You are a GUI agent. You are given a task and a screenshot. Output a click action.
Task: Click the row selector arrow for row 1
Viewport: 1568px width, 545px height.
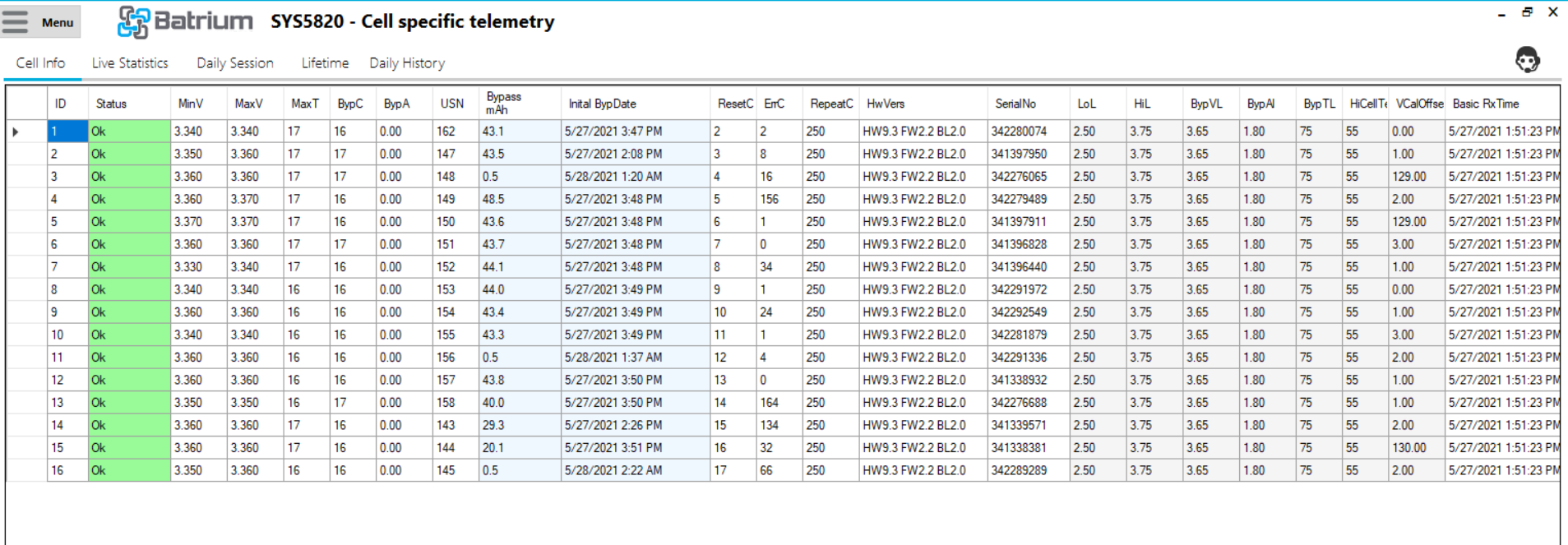click(x=16, y=132)
